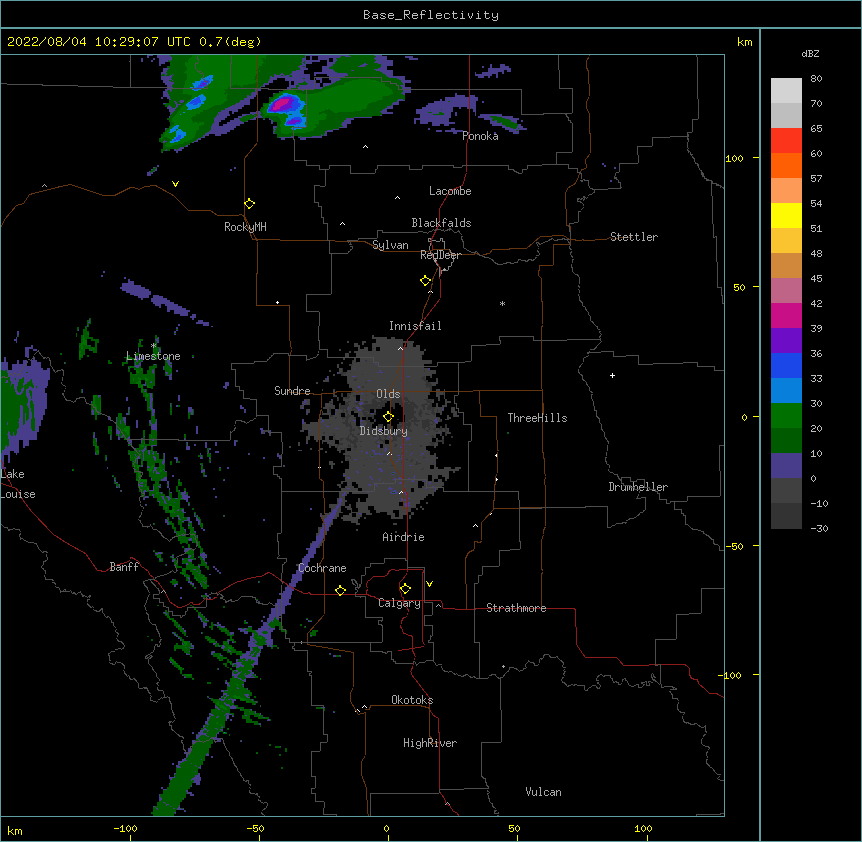Screen dimensions: 862x842
Task: Click the Okotoks label
Action: (x=412, y=700)
